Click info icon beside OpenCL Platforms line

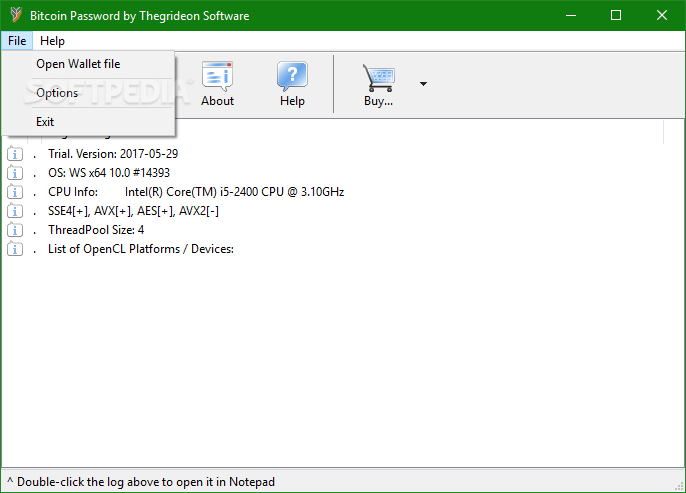tap(15, 249)
